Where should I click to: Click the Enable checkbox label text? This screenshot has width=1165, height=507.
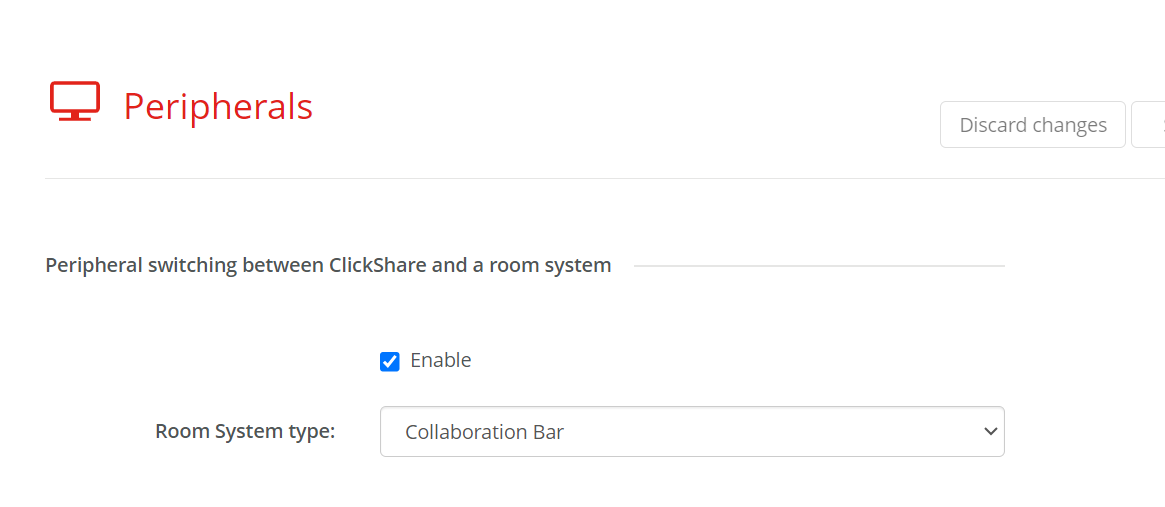click(x=440, y=360)
